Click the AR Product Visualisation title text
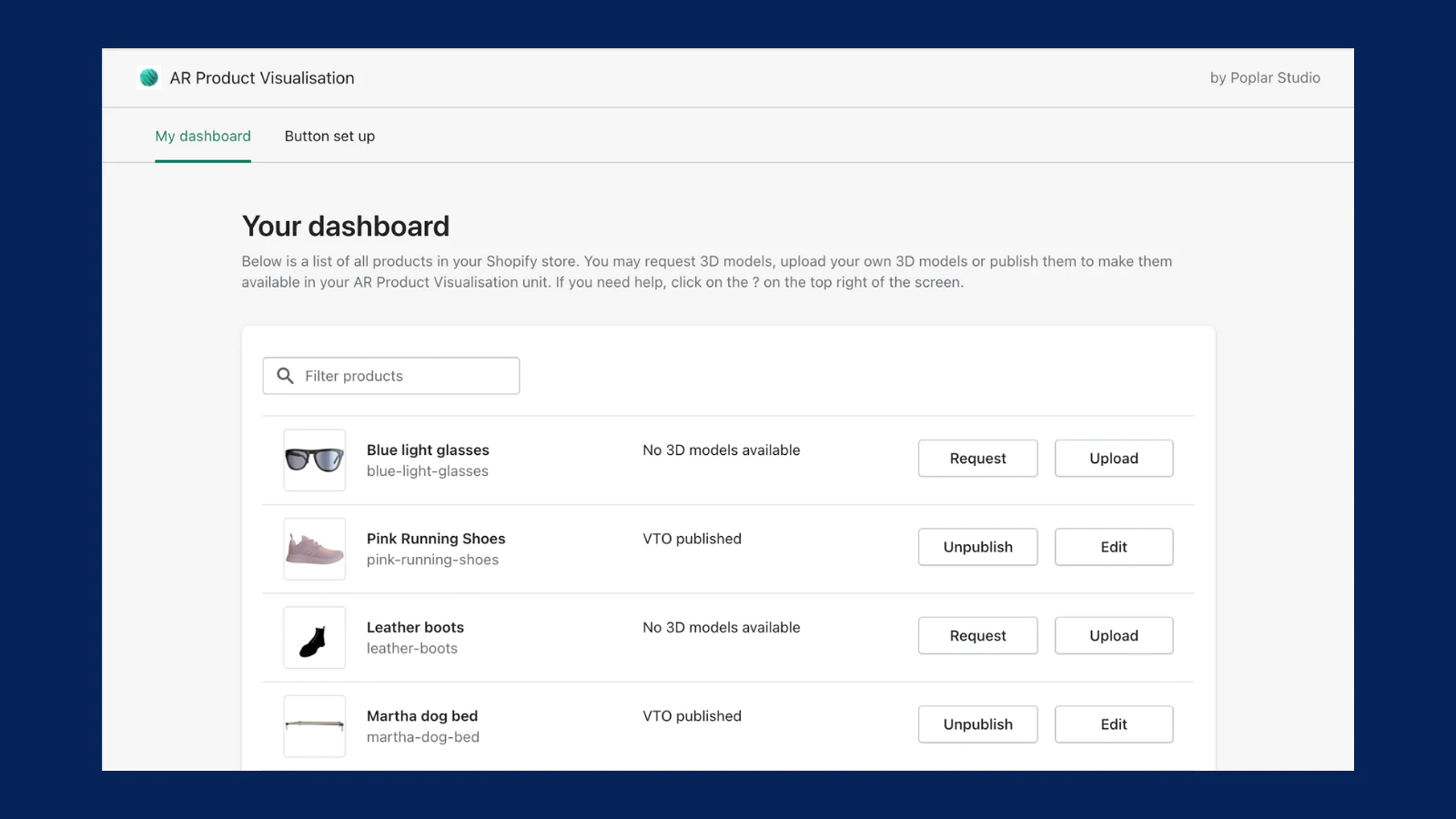1456x819 pixels. (x=262, y=78)
